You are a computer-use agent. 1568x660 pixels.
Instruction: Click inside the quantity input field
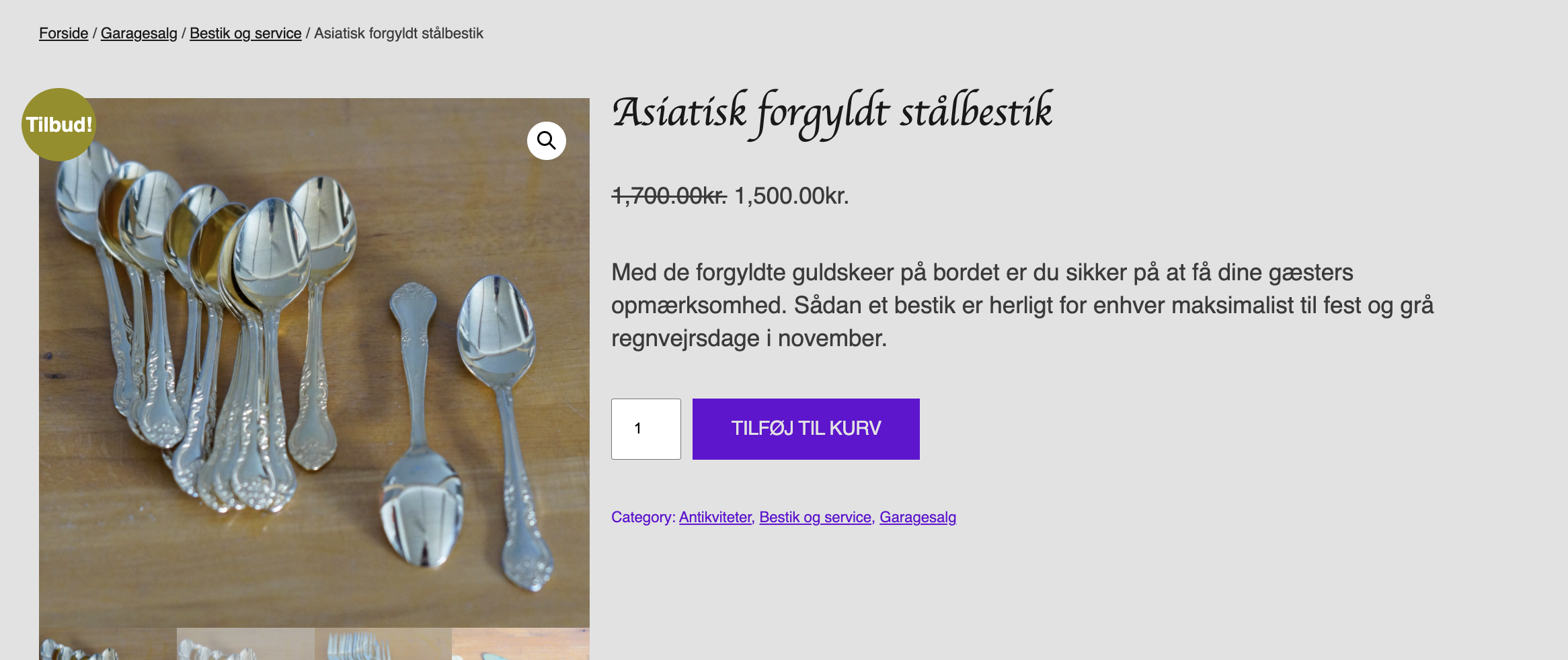(x=645, y=428)
